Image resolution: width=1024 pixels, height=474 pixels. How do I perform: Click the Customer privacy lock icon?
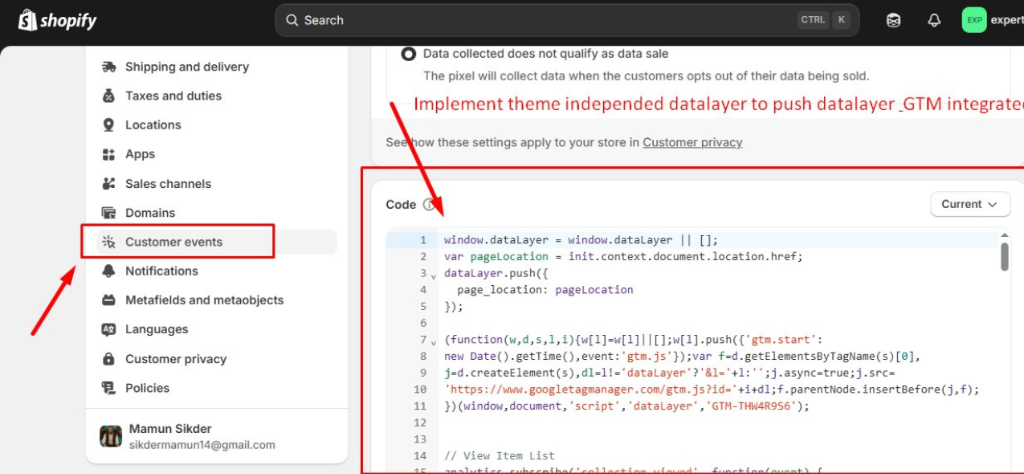point(109,358)
